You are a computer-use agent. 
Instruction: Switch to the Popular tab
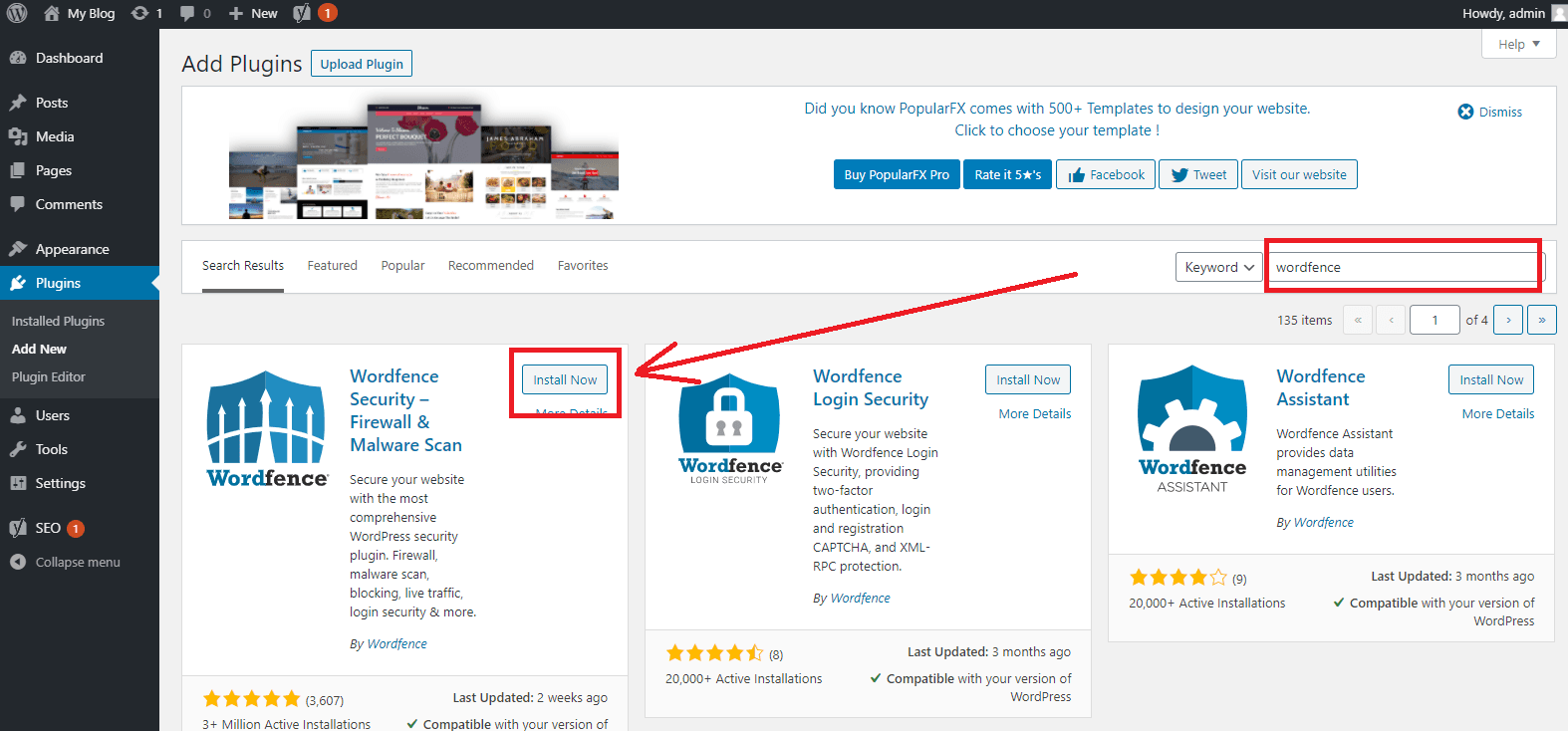pyautogui.click(x=402, y=266)
